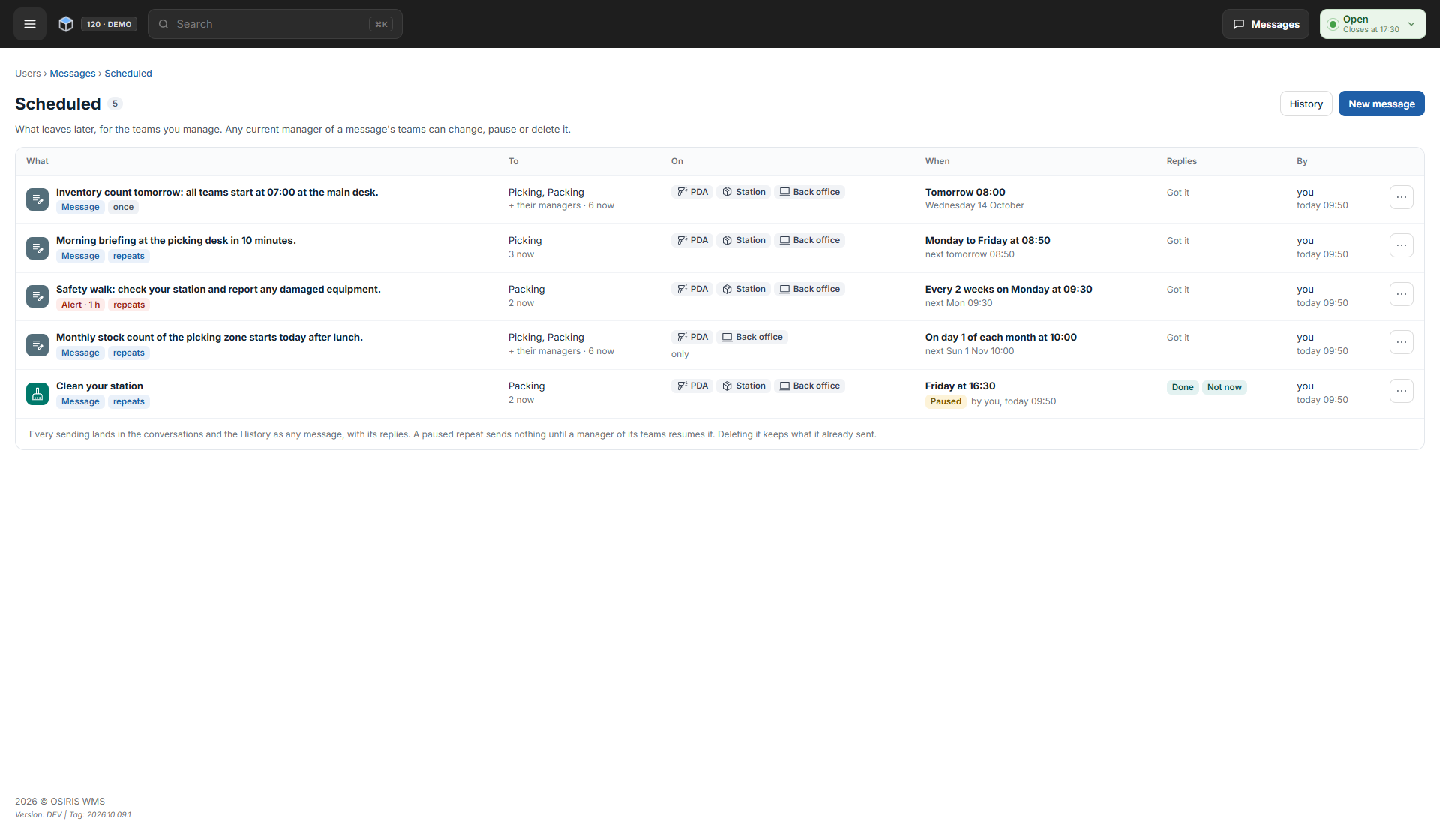Focus the Search input field
1440x840 pixels.
pos(275,24)
